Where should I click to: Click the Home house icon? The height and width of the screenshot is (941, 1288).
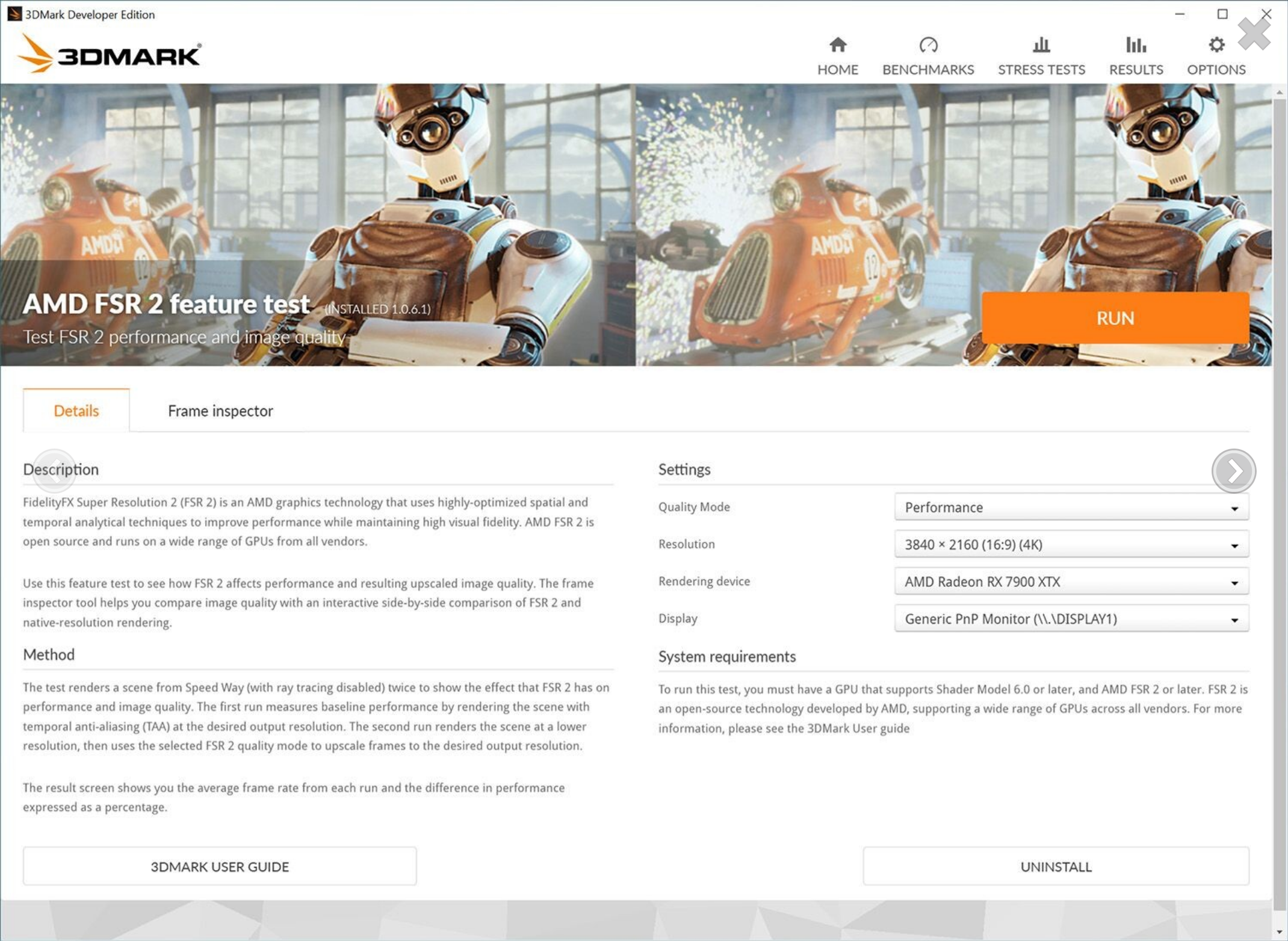837,45
